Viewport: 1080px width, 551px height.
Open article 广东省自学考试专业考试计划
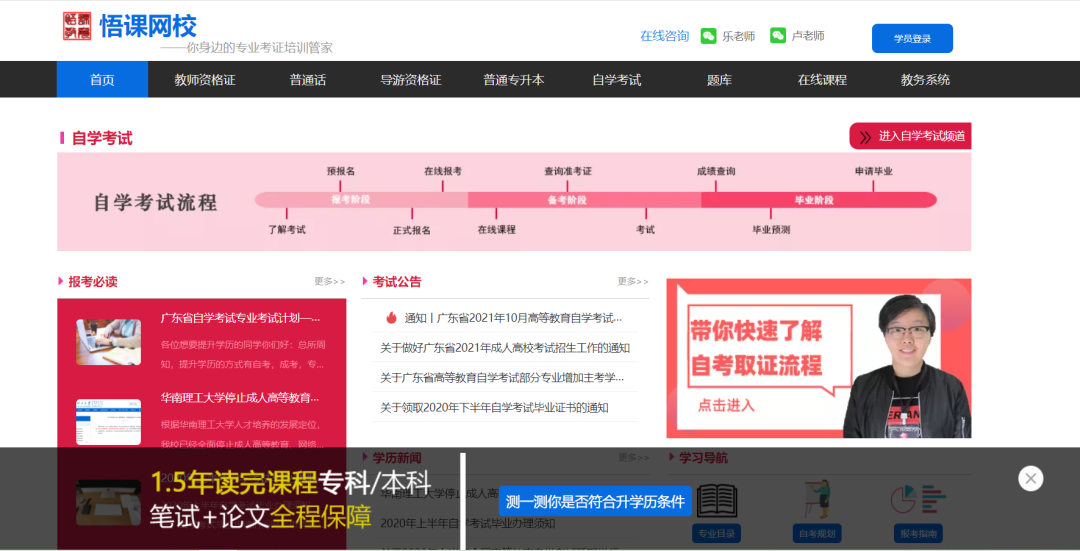point(240,318)
